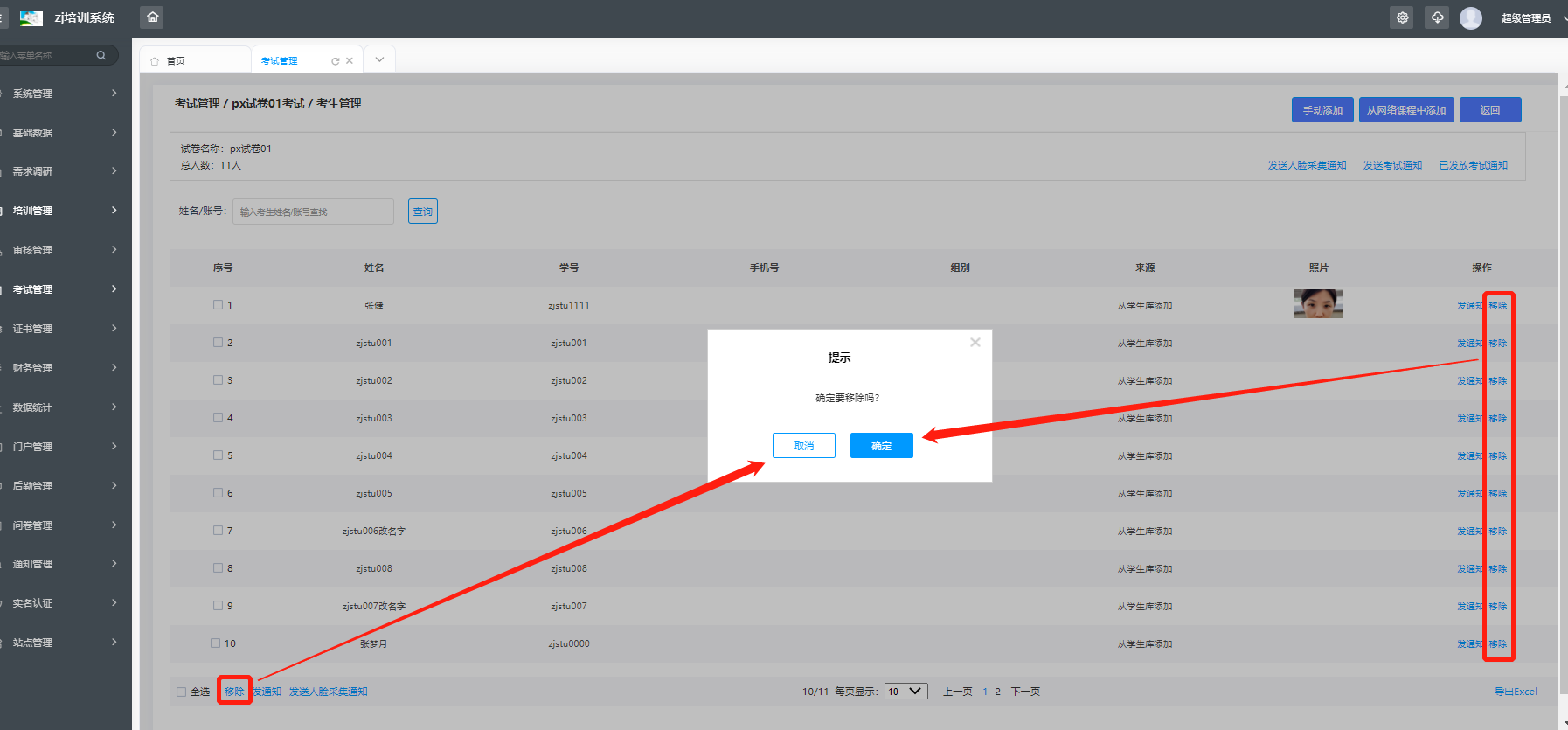Viewport: 1568px width, 730px height.
Task: Open the photo thumbnail in row 1
Action: pyautogui.click(x=1318, y=303)
